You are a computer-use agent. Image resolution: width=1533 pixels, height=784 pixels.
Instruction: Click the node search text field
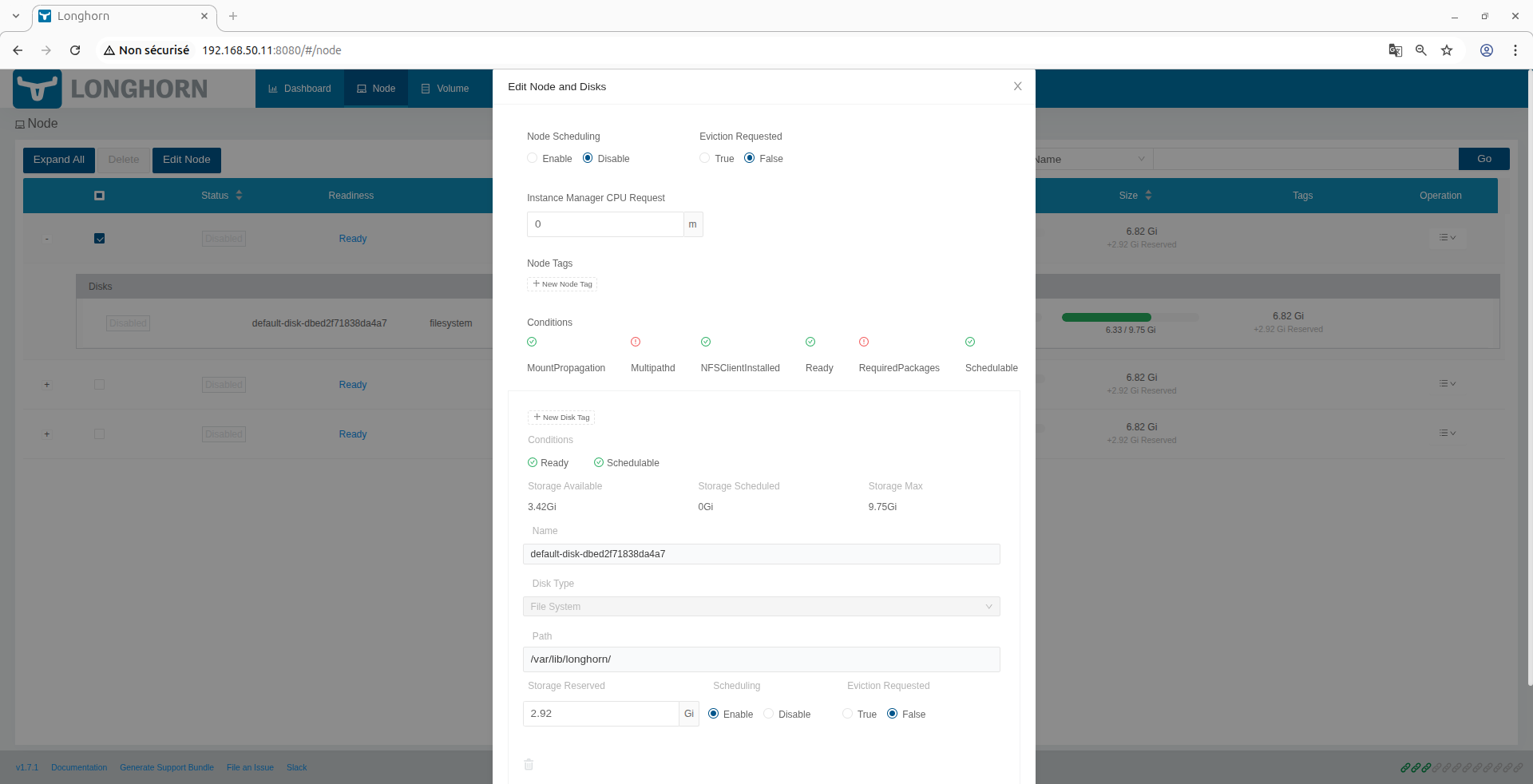pyautogui.click(x=1305, y=159)
